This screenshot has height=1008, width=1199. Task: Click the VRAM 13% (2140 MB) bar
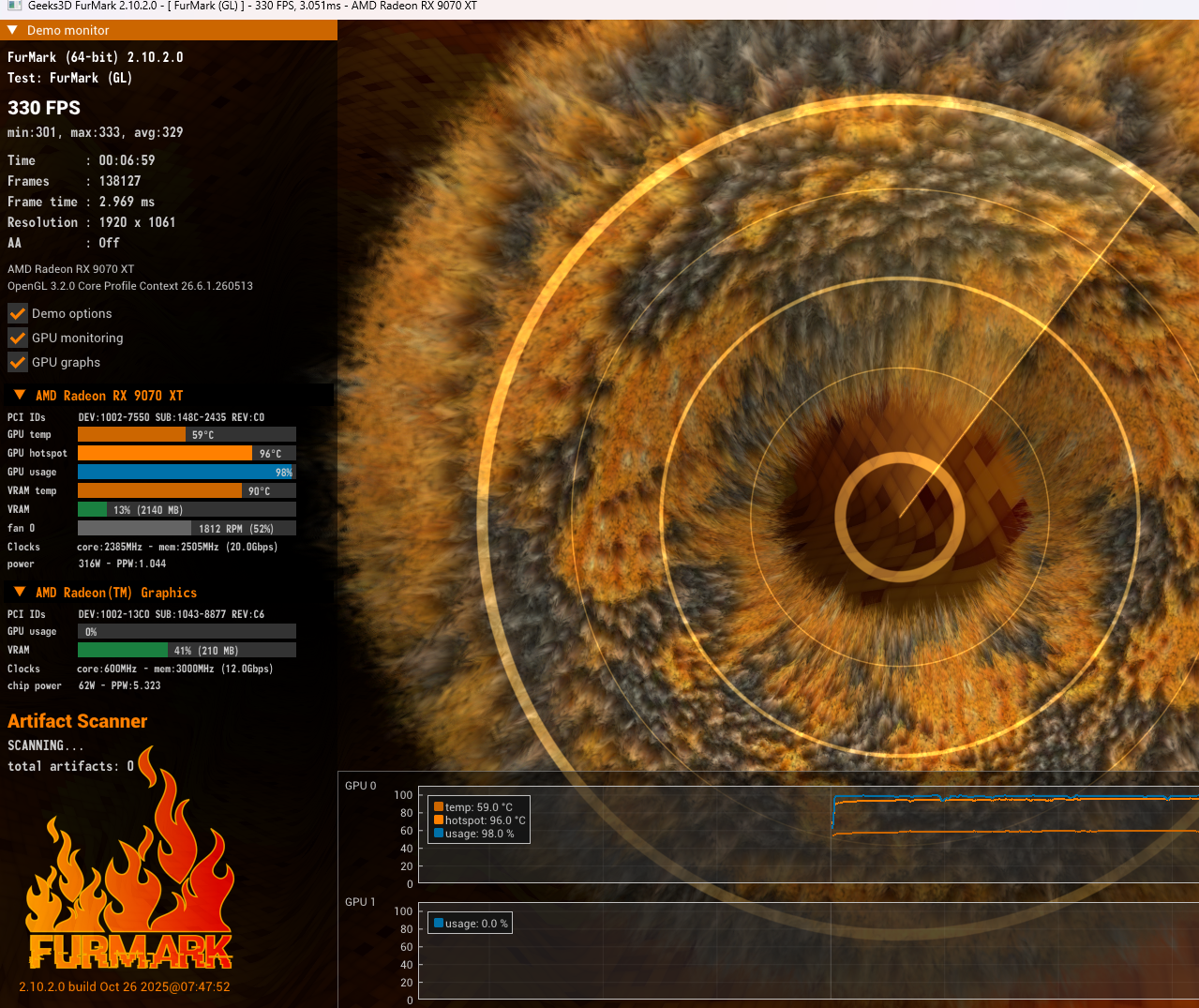tap(187, 509)
